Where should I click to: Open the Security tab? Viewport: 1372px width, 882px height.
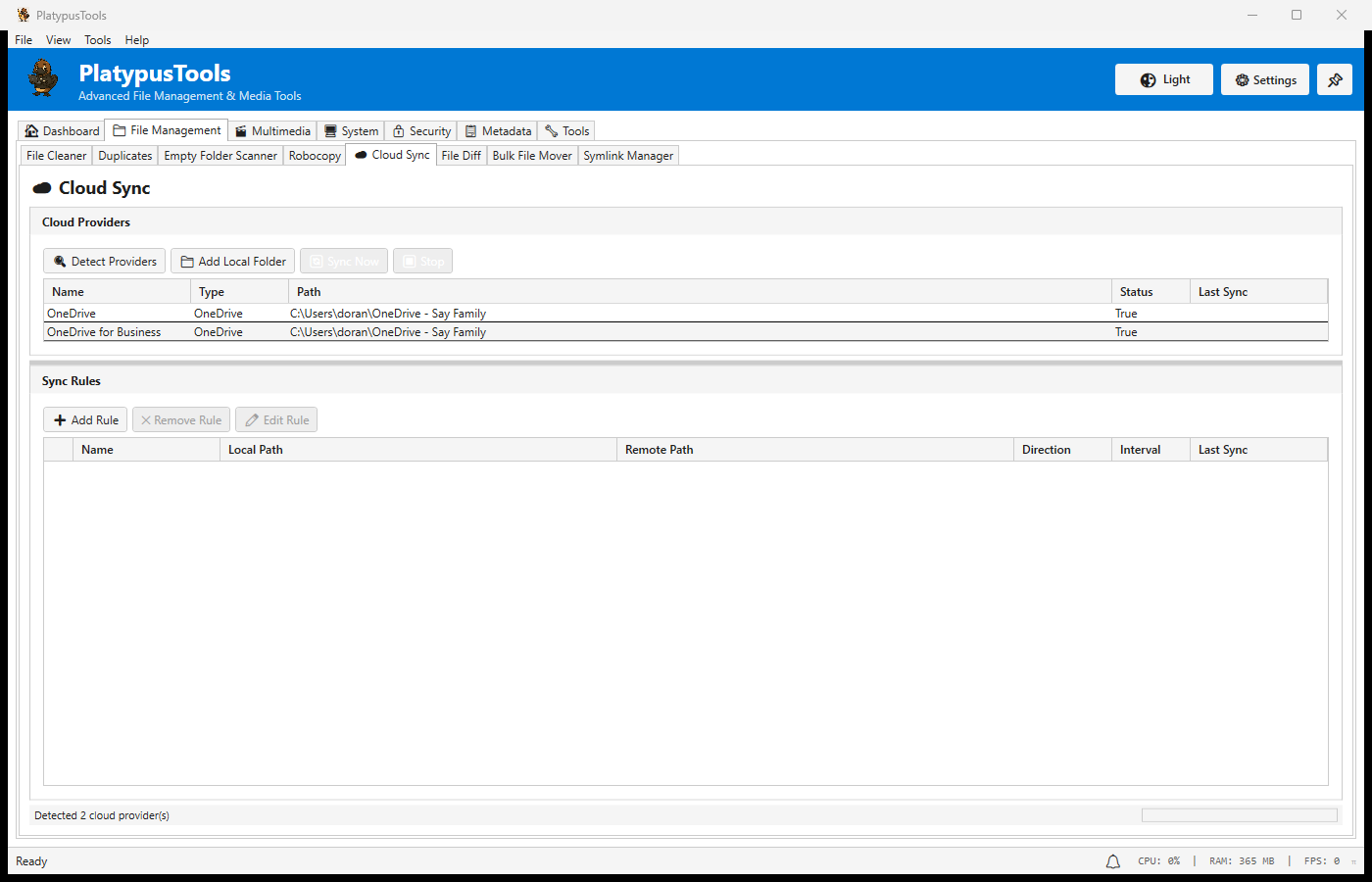[421, 131]
